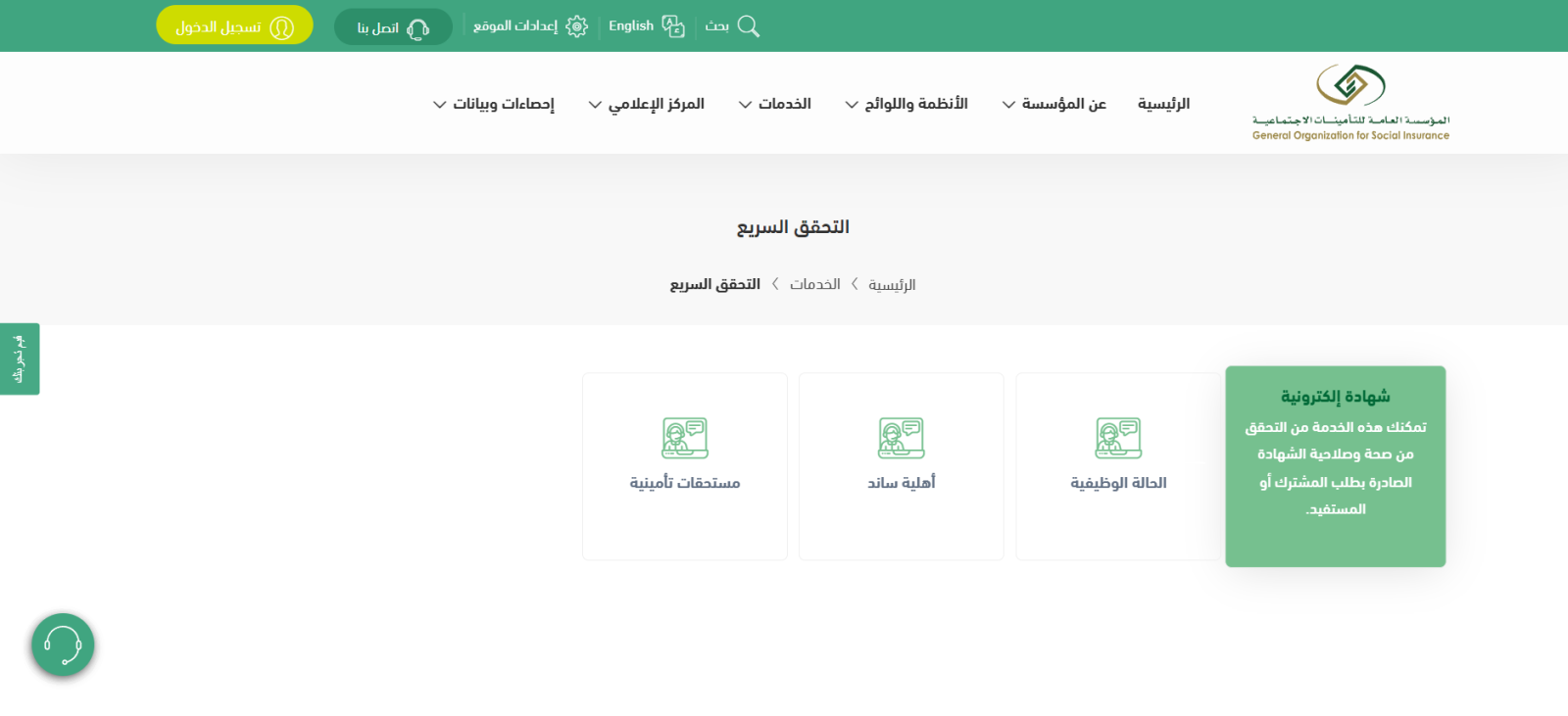Click the language translate icon

pyautogui.click(x=673, y=26)
